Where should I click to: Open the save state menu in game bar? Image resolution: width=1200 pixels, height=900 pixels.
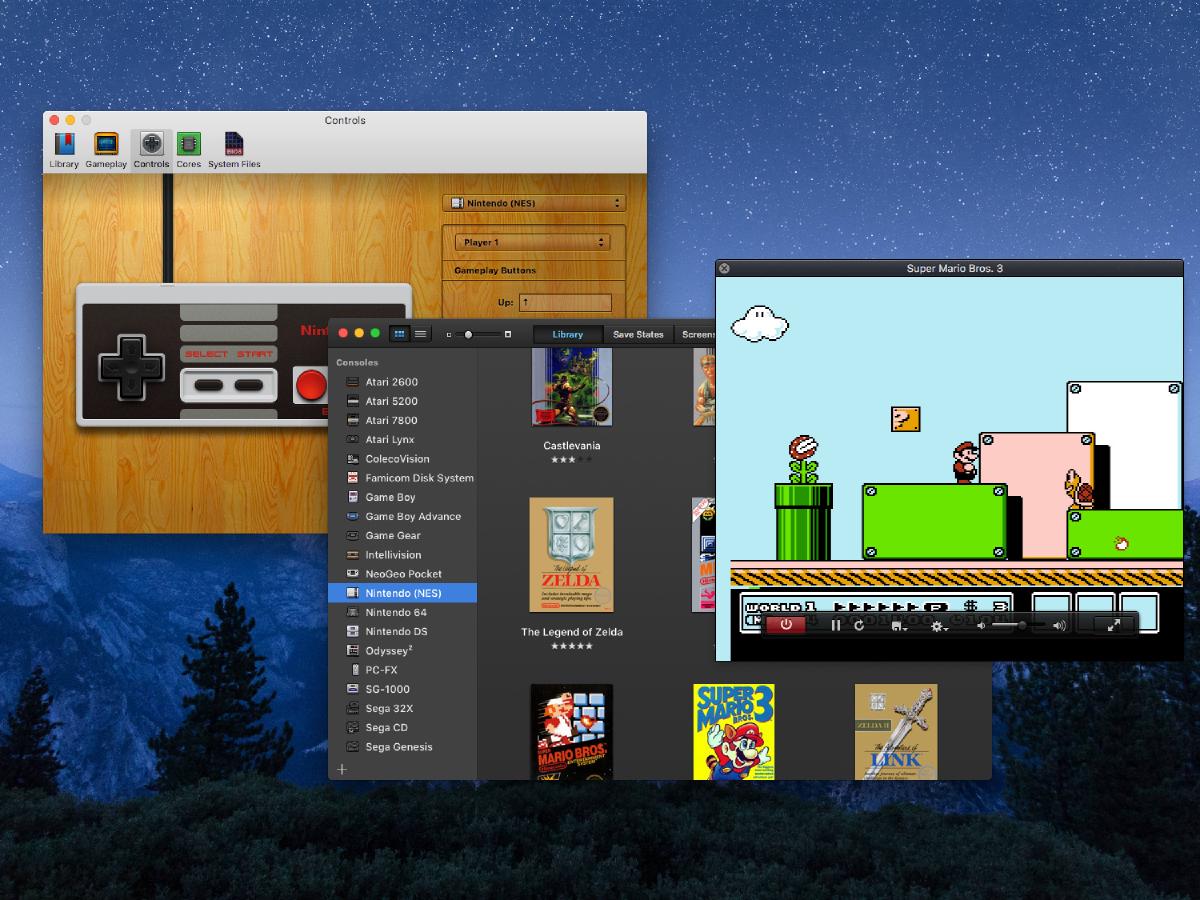(899, 625)
